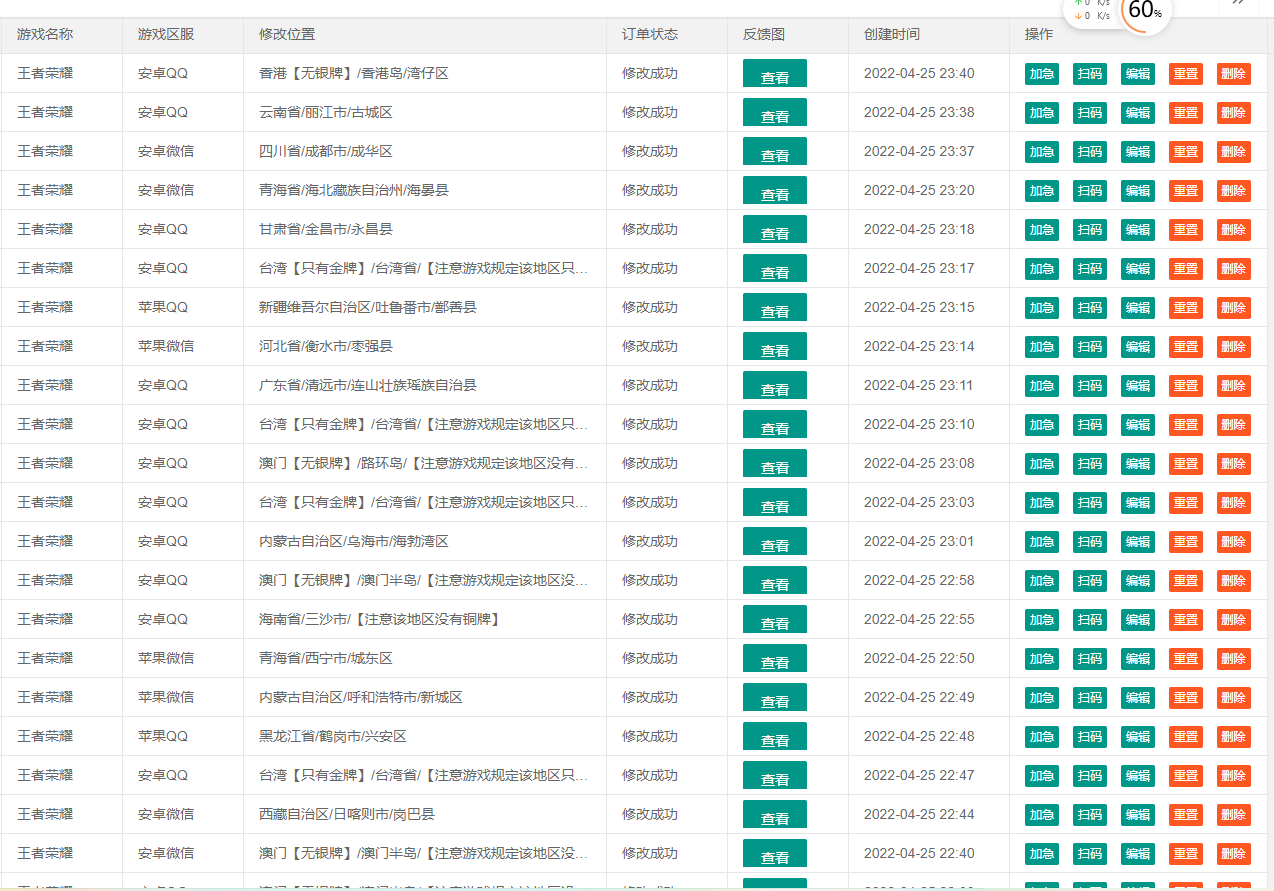
Task: Click 加急 on the 23:40 香港 row
Action: 1041,74
